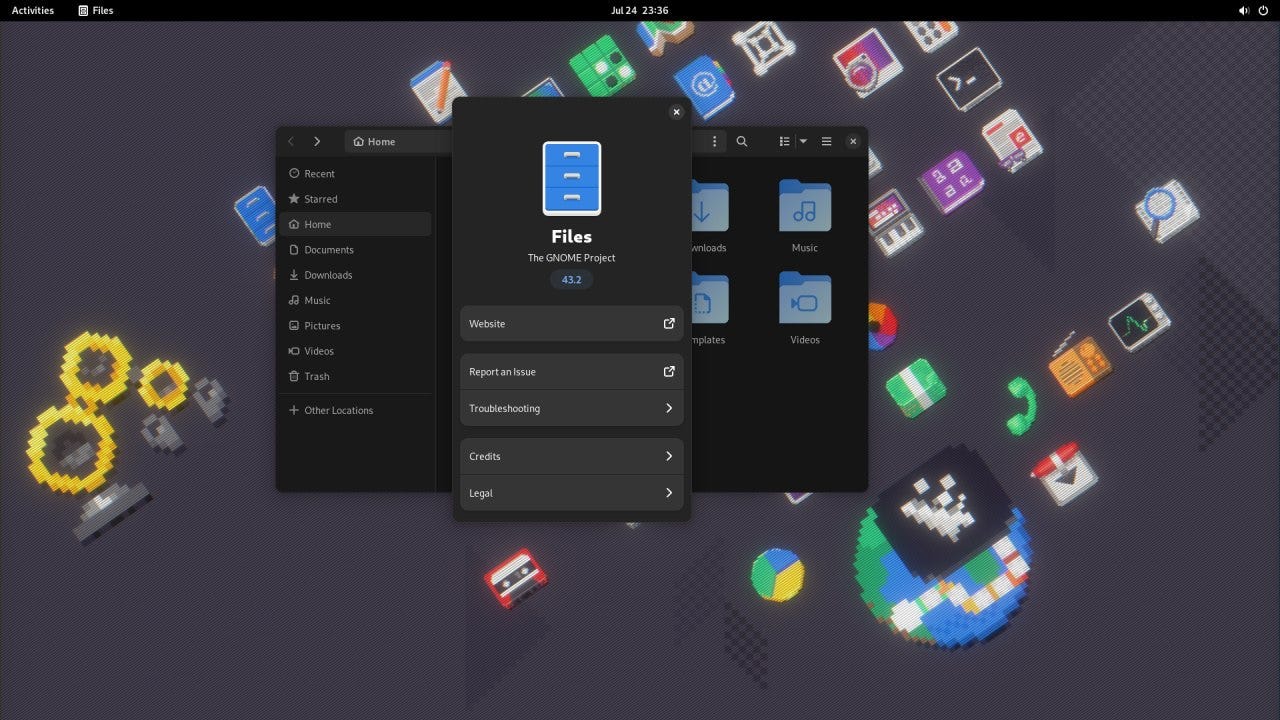Go back in Files window

291,141
